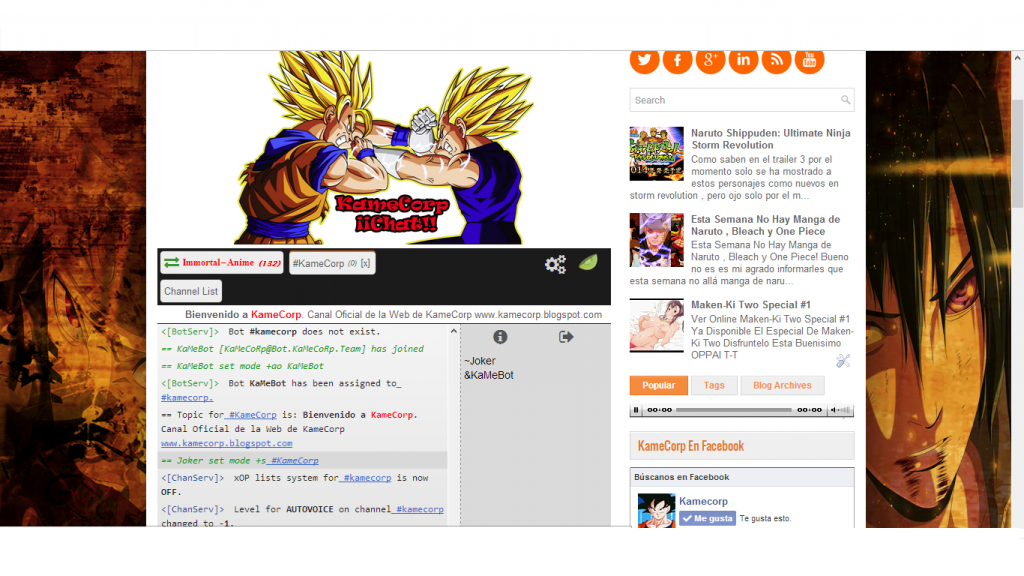Switch to the Popular tab
Screen dimensions: 1024x576
pyautogui.click(x=658, y=385)
